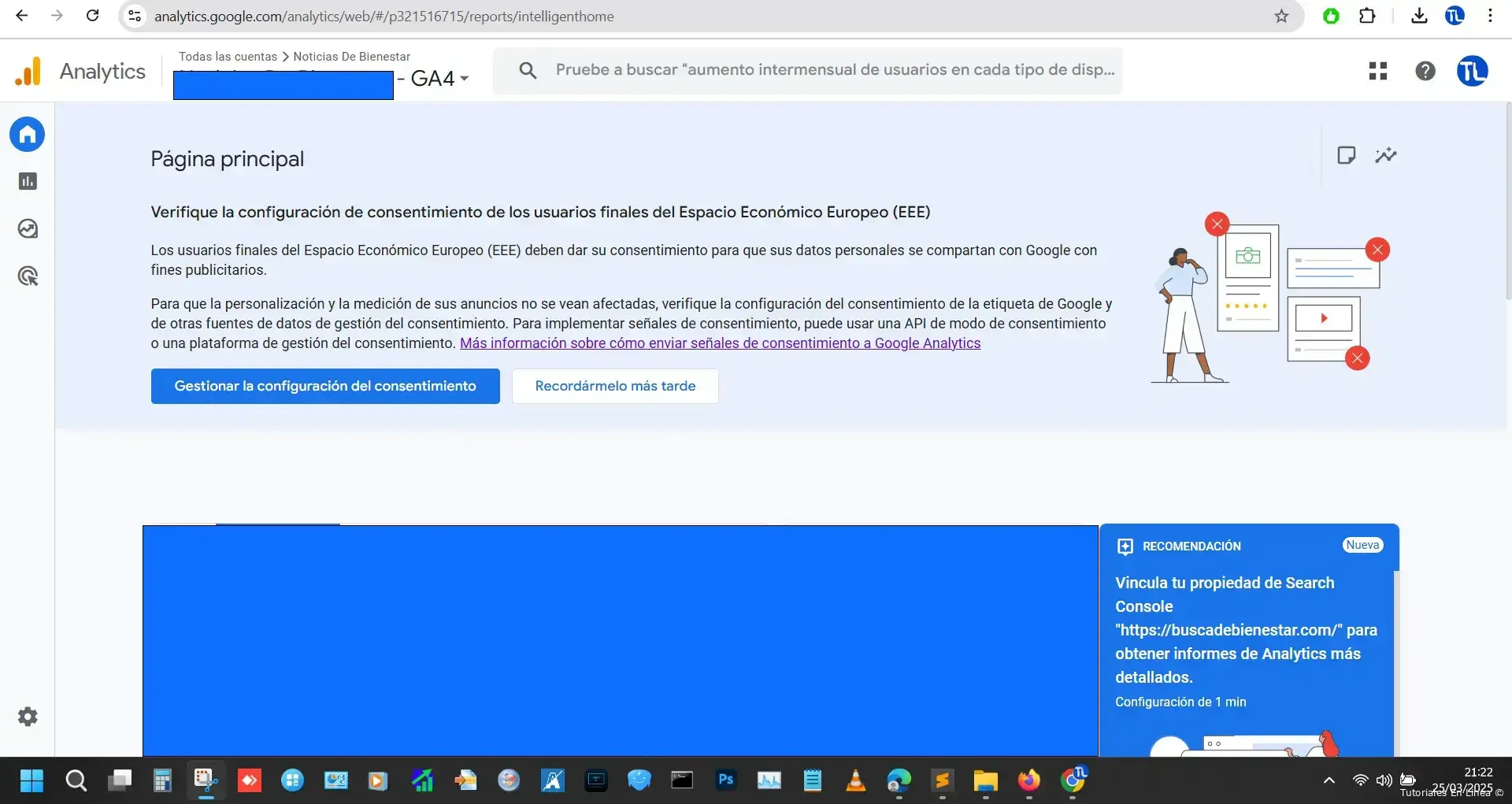This screenshot has width=1512, height=804.
Task: Click Todas las cuentas breadcrumb
Action: 228,57
